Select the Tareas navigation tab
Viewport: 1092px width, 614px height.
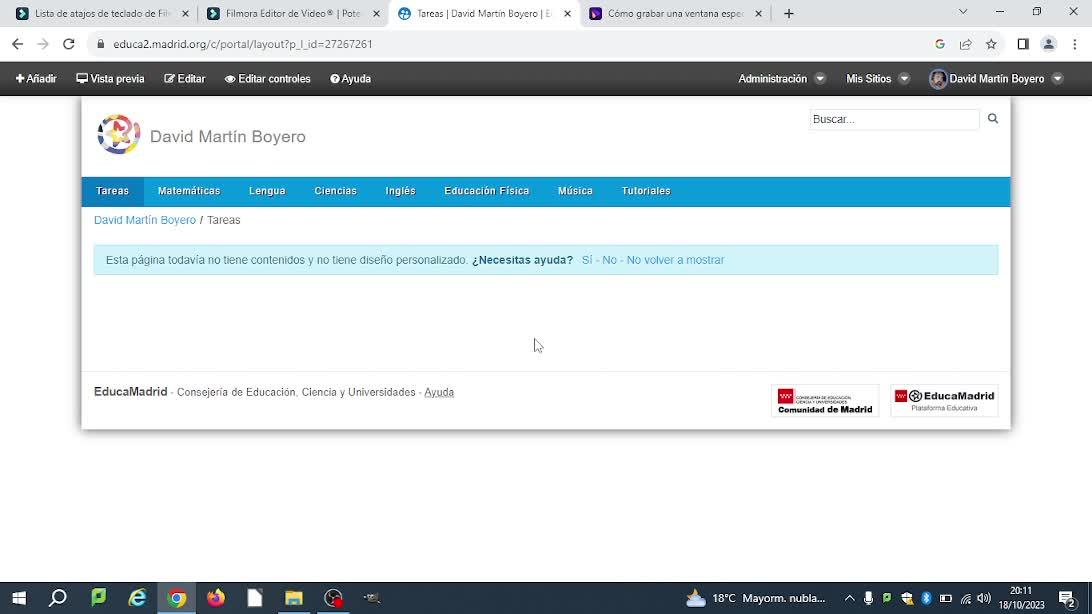click(112, 191)
